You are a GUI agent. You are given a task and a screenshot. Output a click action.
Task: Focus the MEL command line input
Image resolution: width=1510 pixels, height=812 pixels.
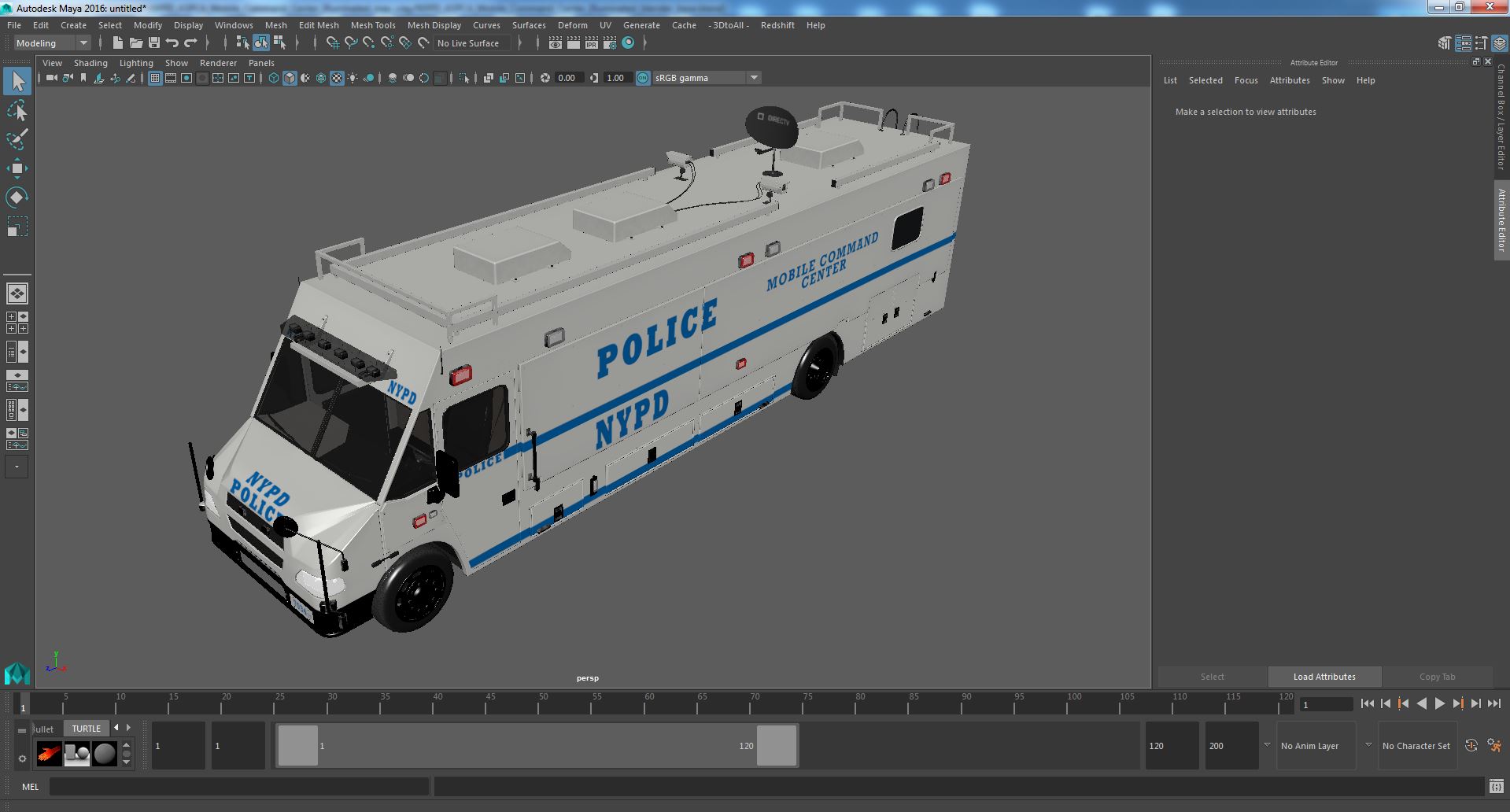click(x=239, y=787)
